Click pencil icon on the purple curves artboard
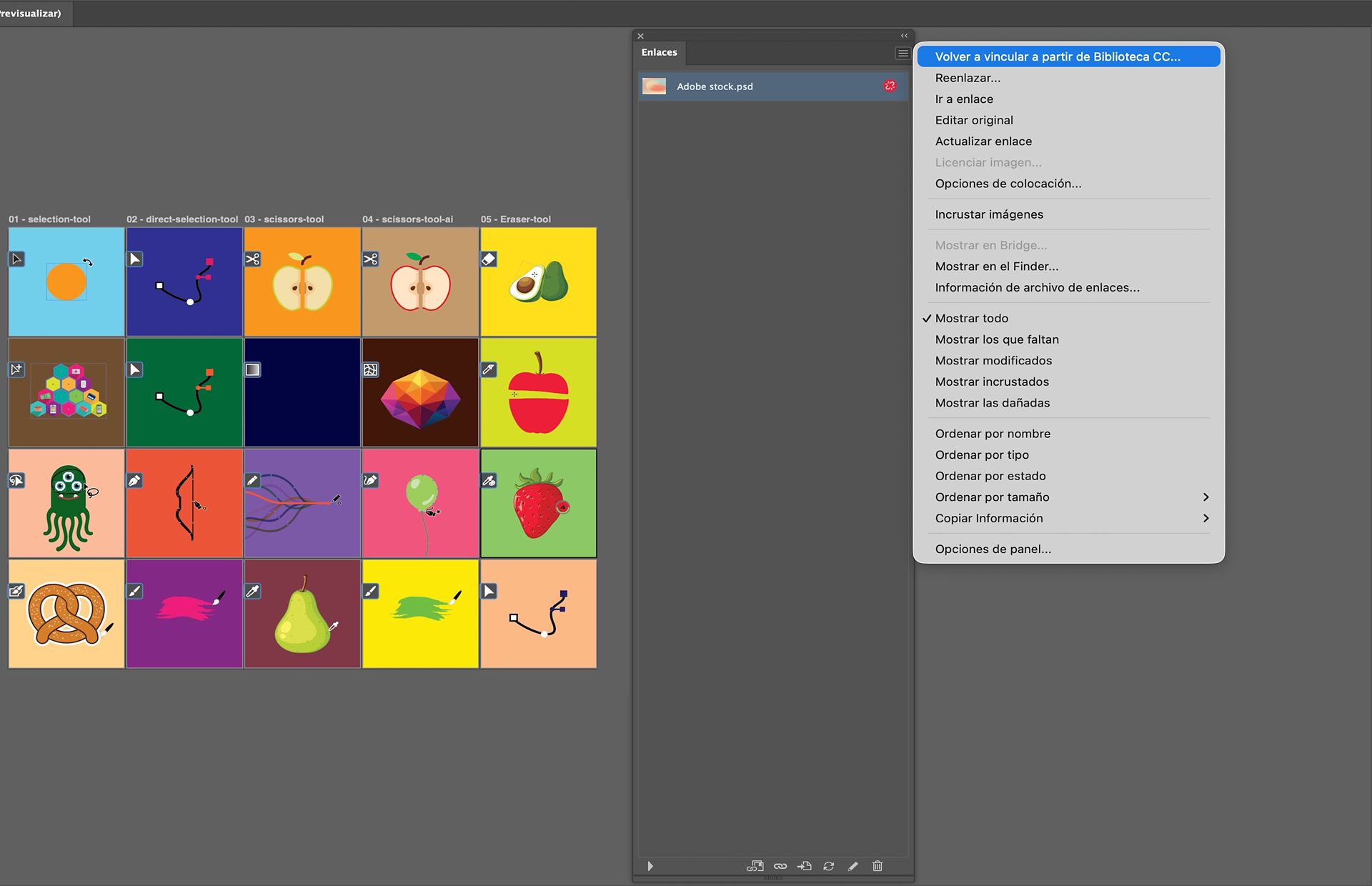The image size is (1372, 886). 253,480
